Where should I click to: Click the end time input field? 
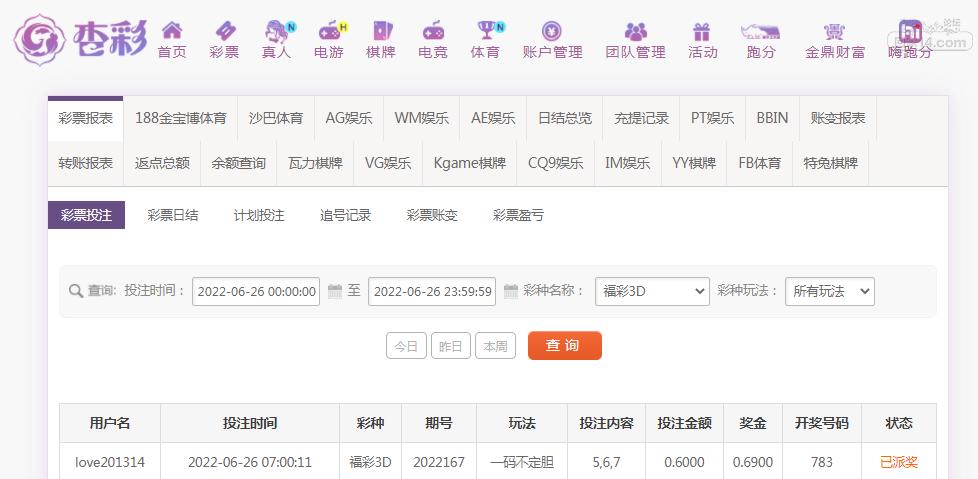point(433,291)
